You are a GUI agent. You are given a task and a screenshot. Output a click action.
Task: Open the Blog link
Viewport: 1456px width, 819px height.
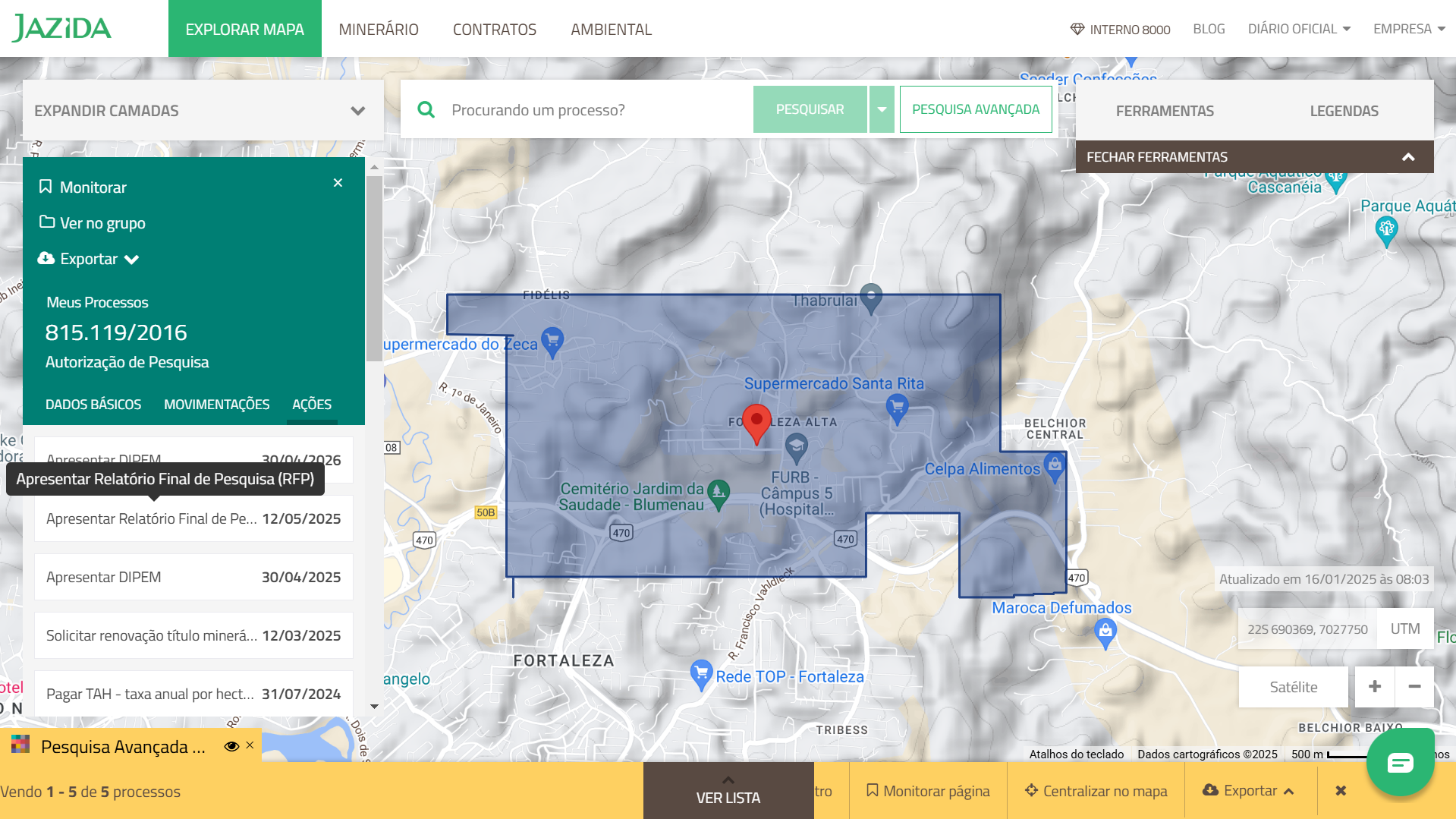1209,29
